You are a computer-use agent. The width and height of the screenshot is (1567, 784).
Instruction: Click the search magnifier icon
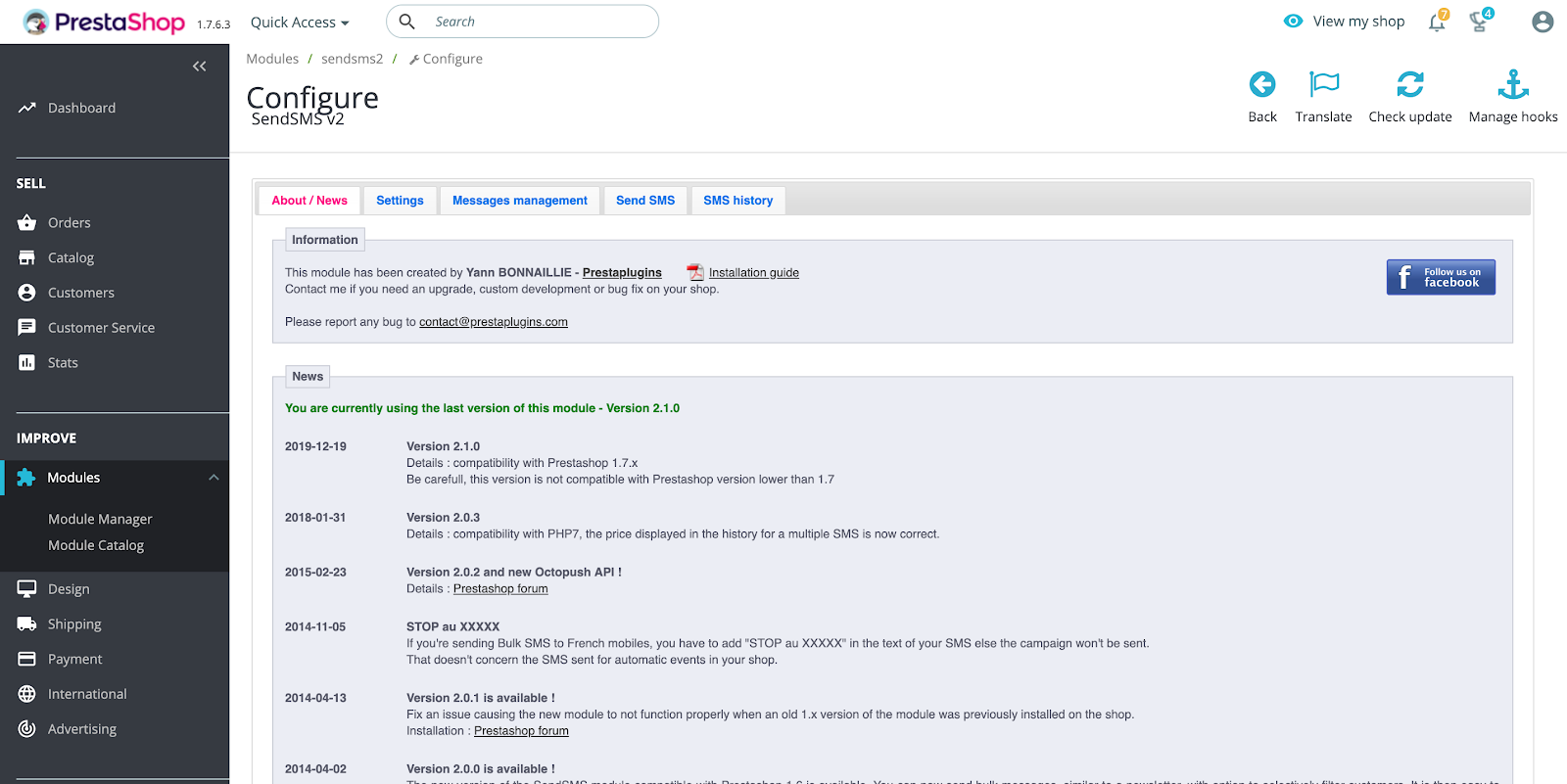coord(407,22)
